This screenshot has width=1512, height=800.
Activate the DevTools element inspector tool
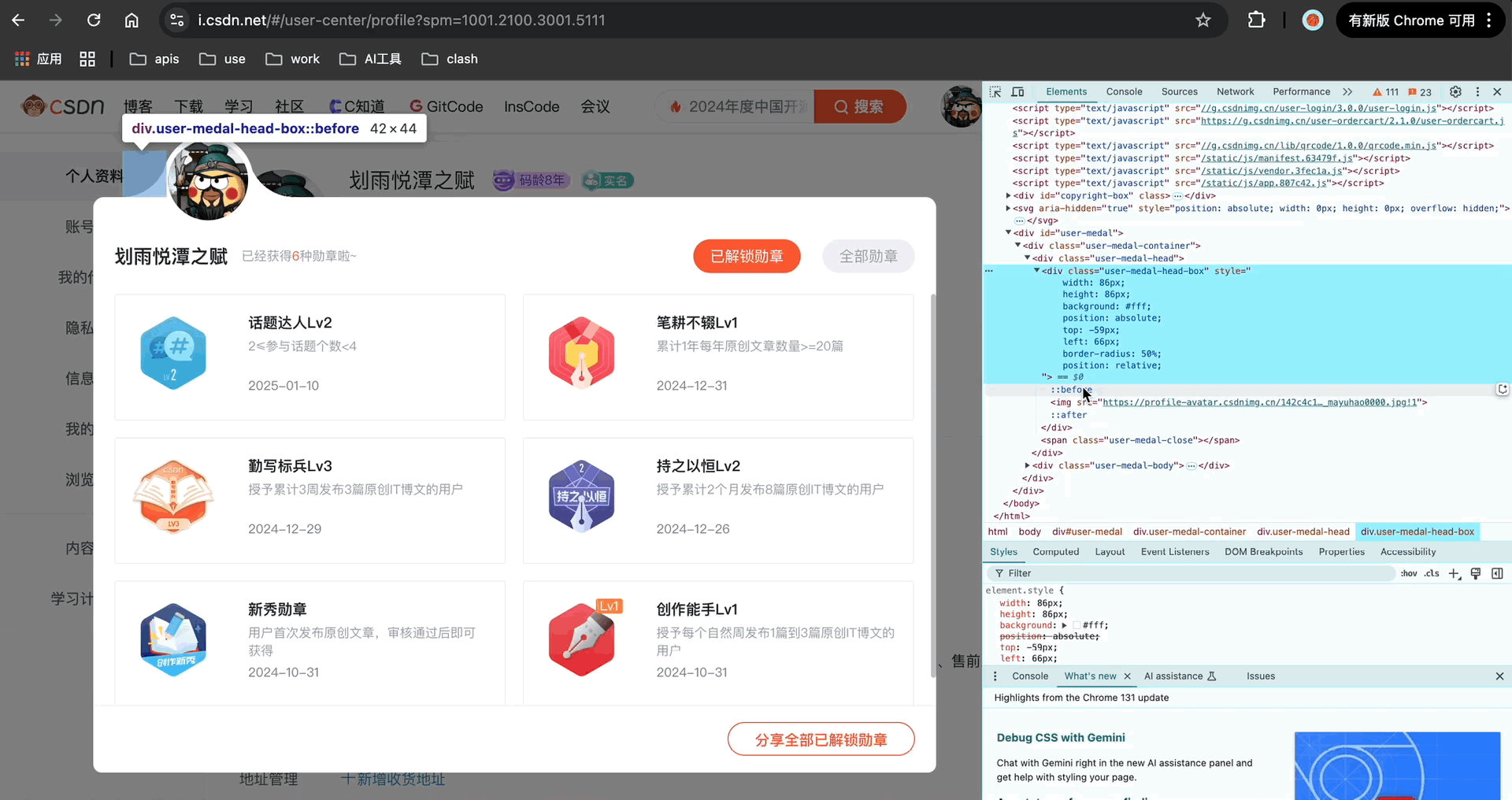995,92
